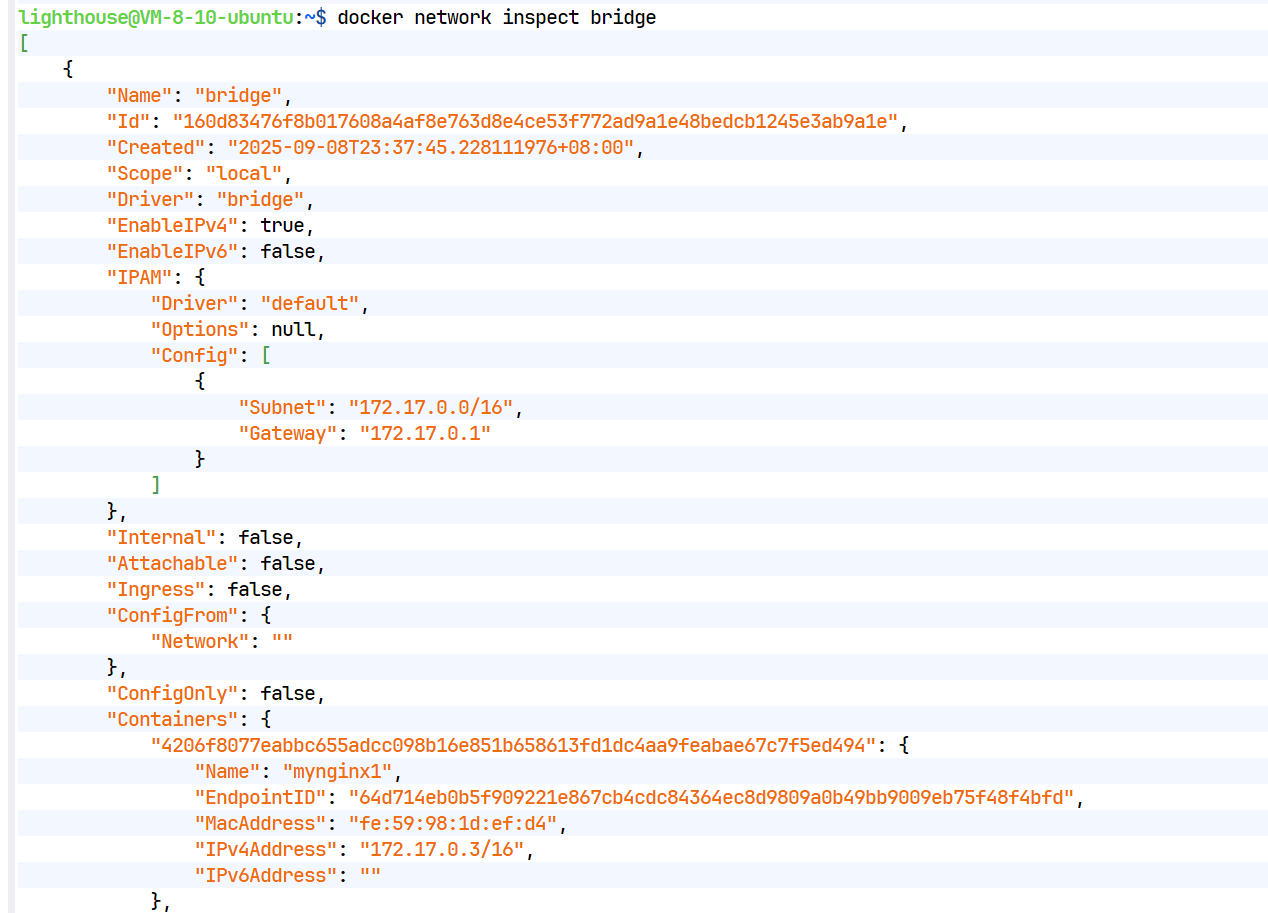Click the Gateway value "172.17.0.1"
This screenshot has height=913, width=1268.
425,433
